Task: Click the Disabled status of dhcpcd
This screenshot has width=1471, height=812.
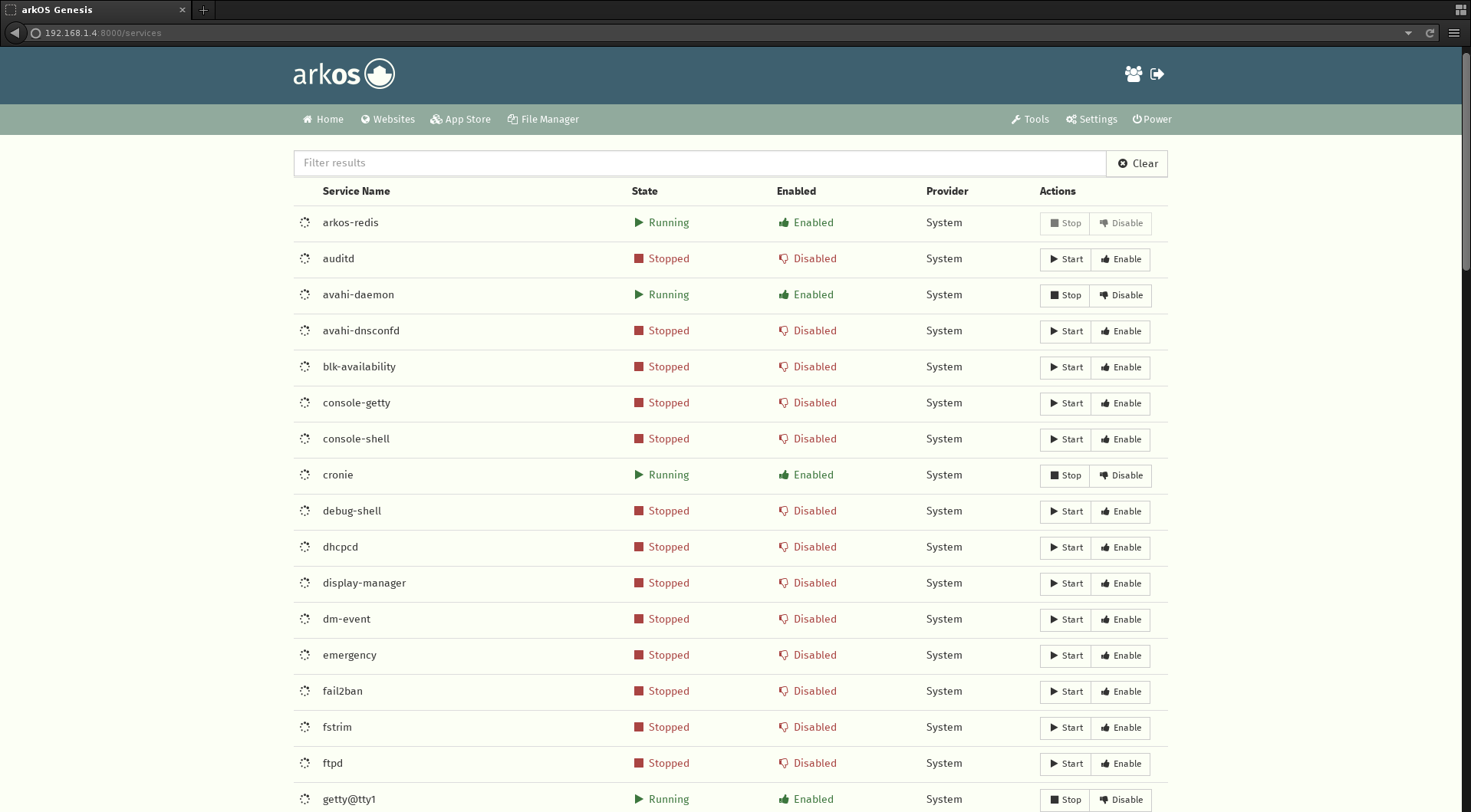Action: (x=808, y=547)
